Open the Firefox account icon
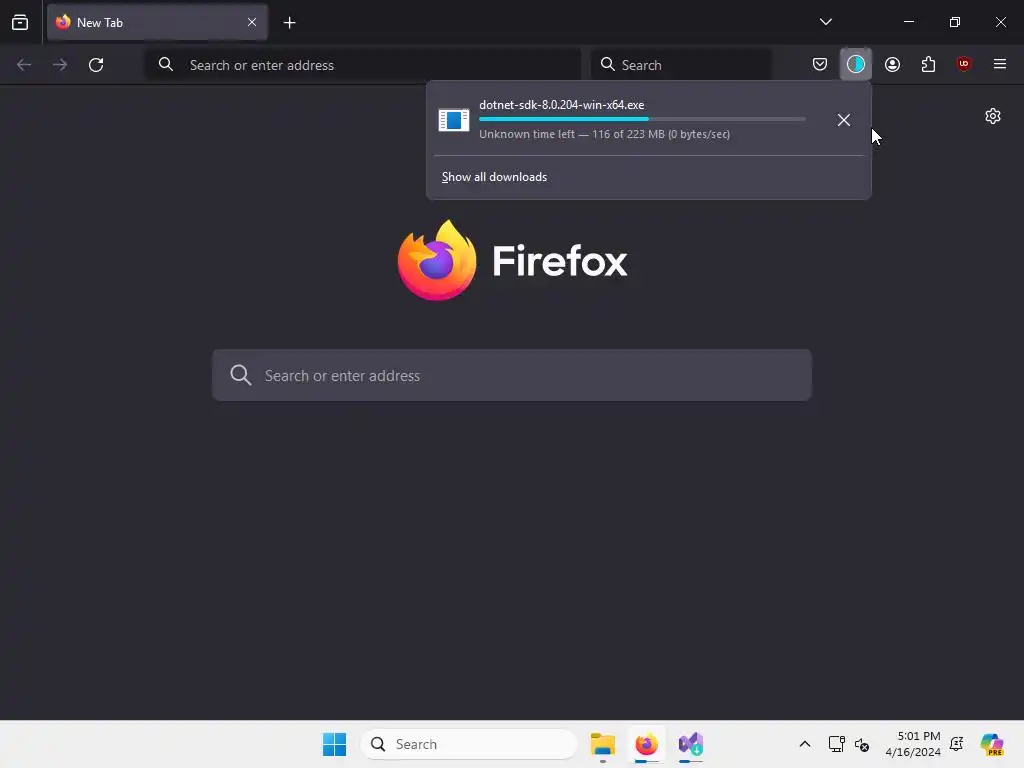The image size is (1024, 768). point(892,64)
